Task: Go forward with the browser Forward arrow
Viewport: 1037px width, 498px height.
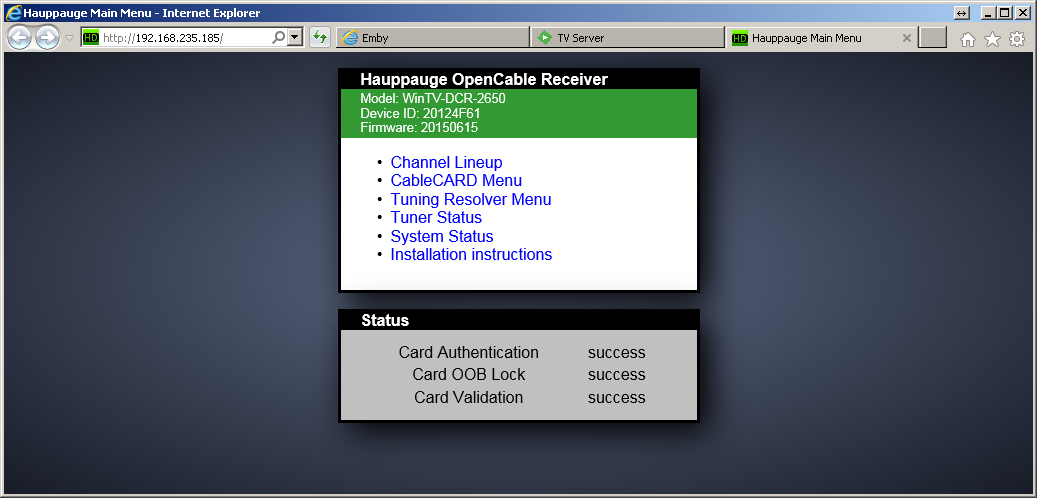Action: (47, 38)
